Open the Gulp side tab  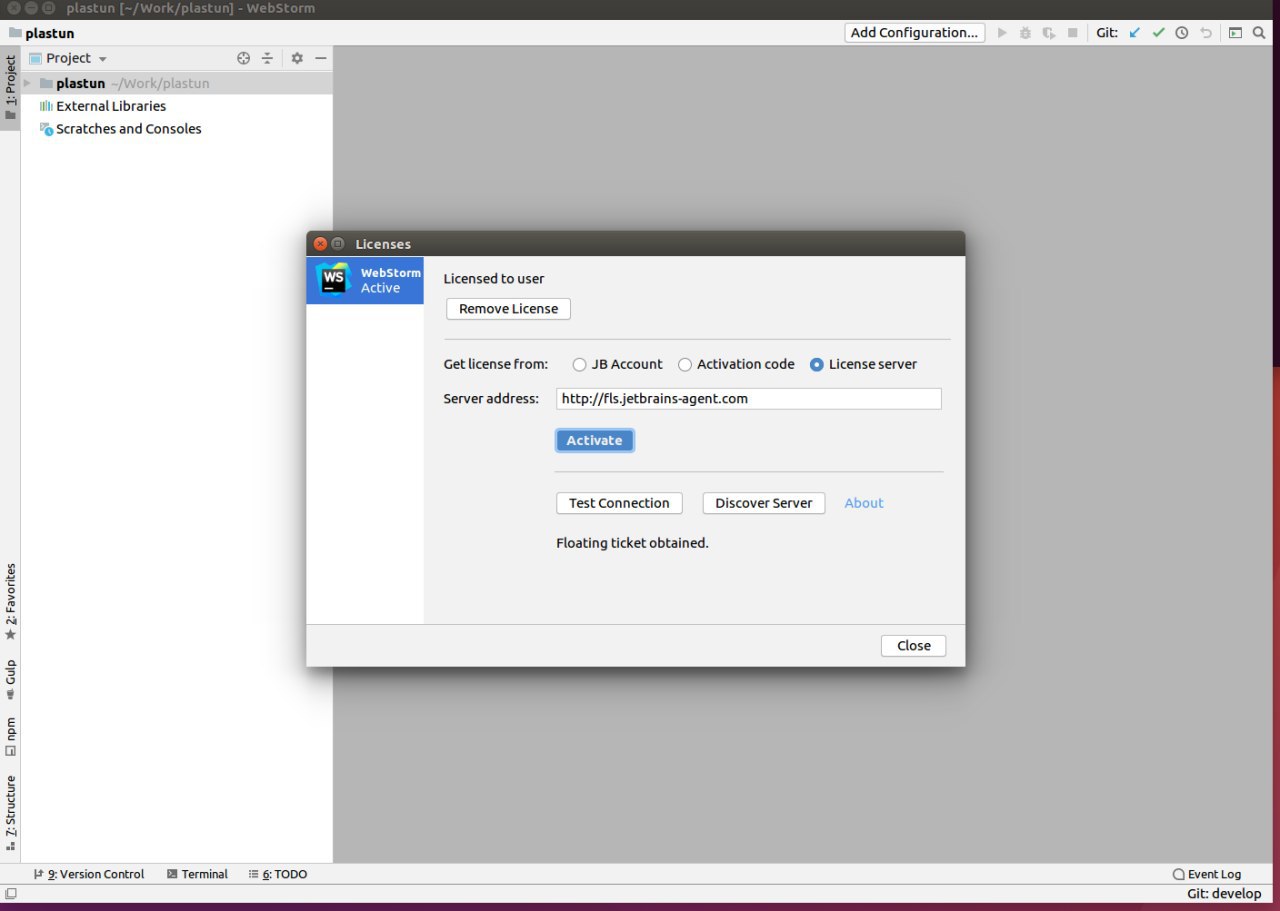coord(10,679)
